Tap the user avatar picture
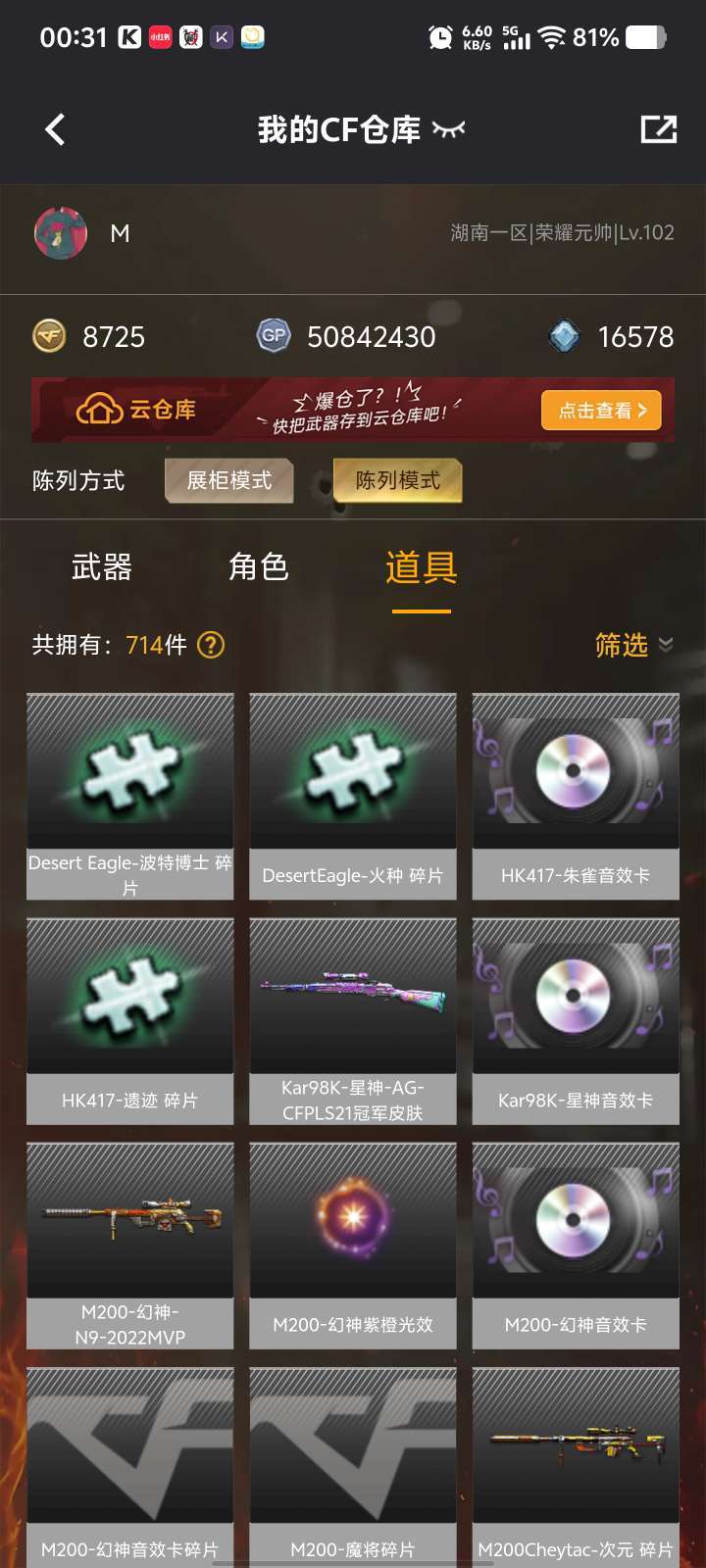706x1568 pixels. (x=61, y=233)
